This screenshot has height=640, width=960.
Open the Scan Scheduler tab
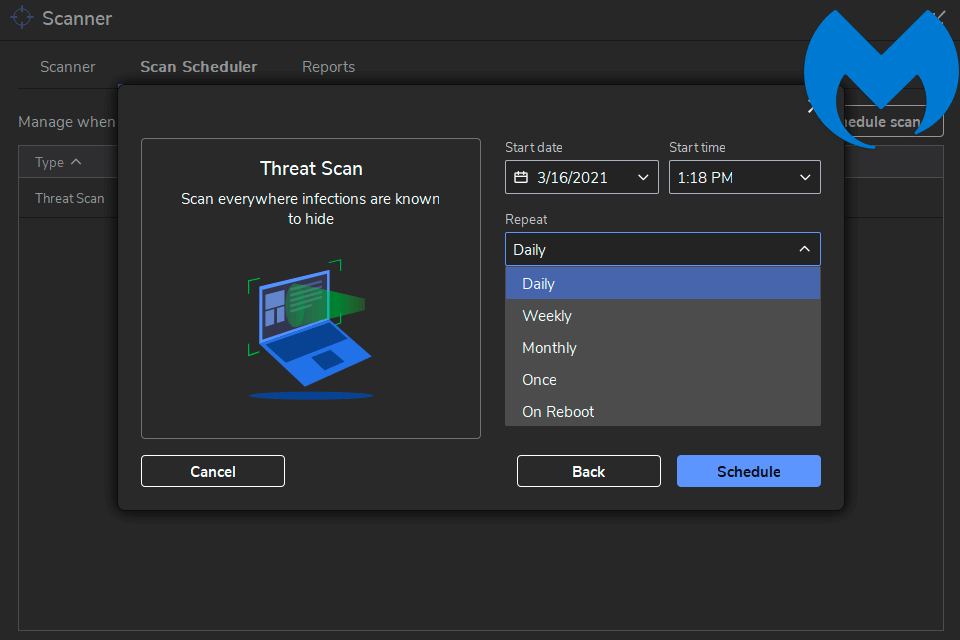198,67
